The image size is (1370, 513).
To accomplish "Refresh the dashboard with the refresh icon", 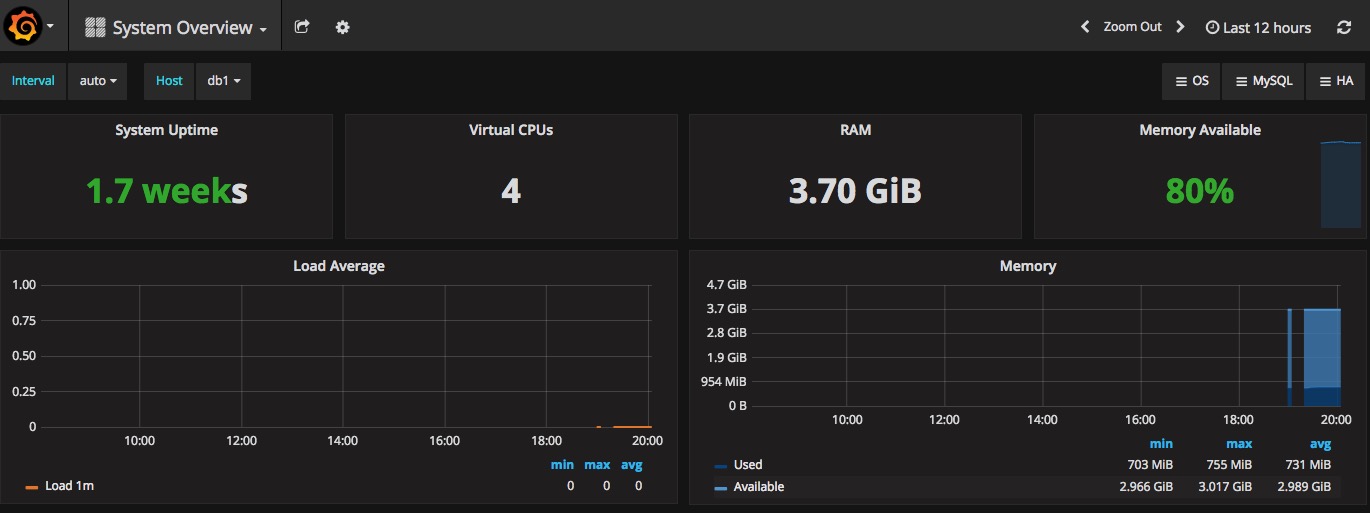I will pyautogui.click(x=1344, y=27).
